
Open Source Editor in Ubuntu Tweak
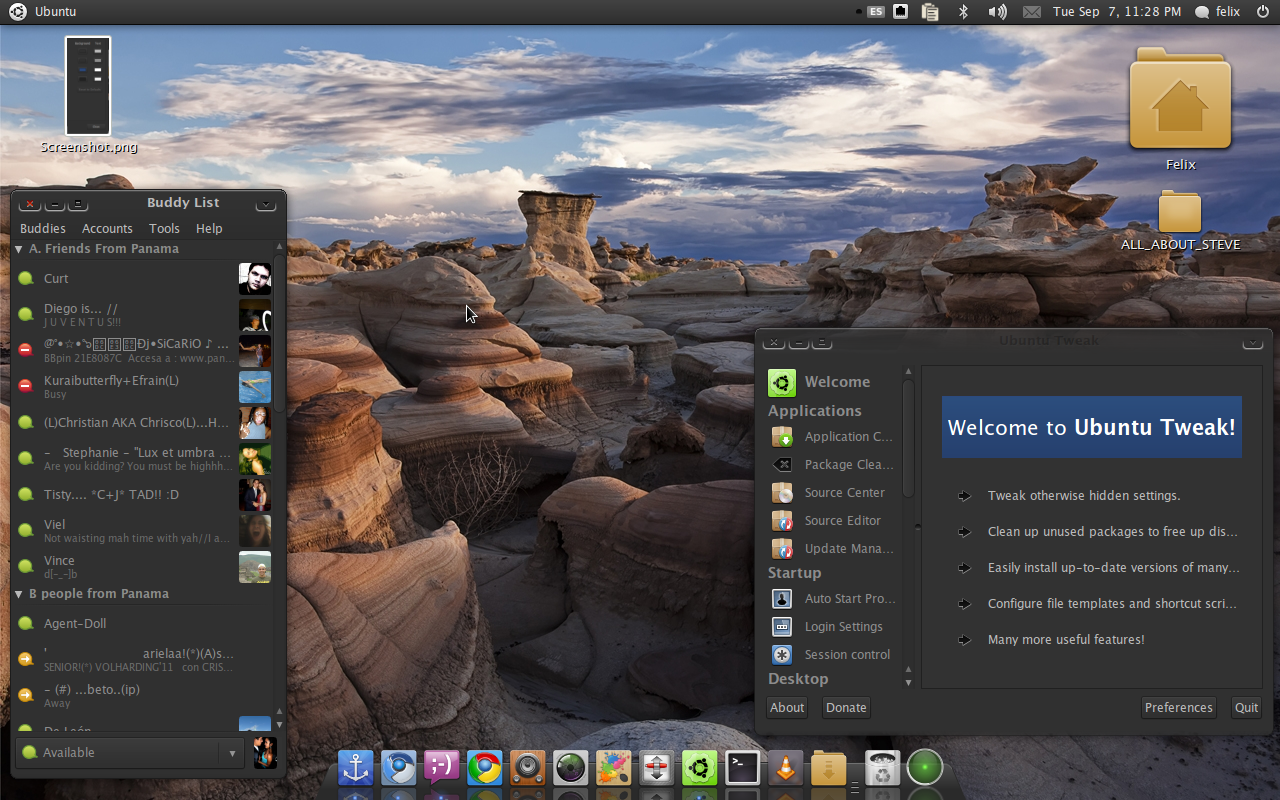click(x=833, y=521)
